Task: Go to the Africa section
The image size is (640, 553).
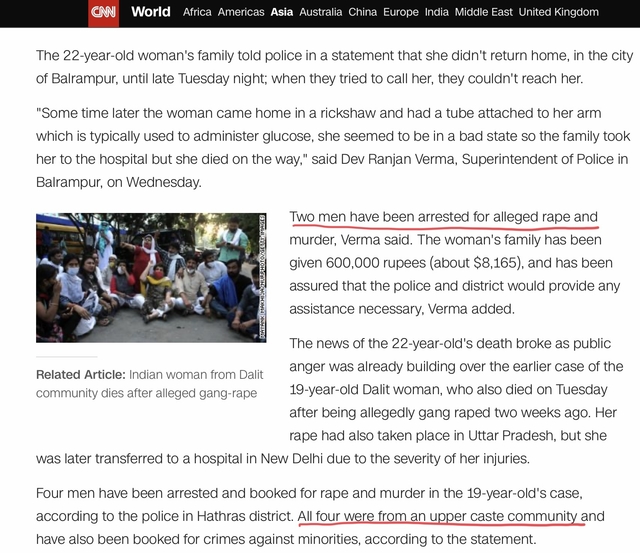Action: coord(197,12)
